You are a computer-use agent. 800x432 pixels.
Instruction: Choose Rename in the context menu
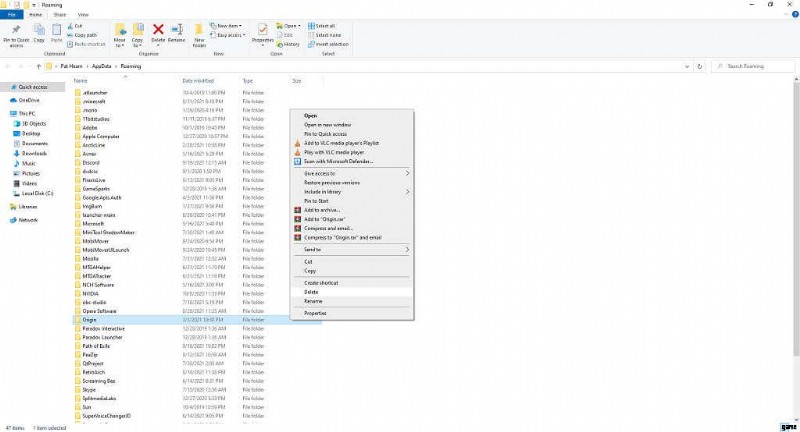352,301
